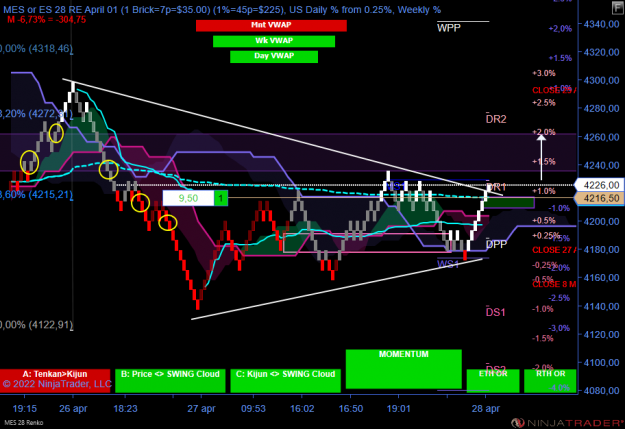This screenshot has width=625, height=429.
Task: Click the ETH OR status box
Action: click(493, 381)
